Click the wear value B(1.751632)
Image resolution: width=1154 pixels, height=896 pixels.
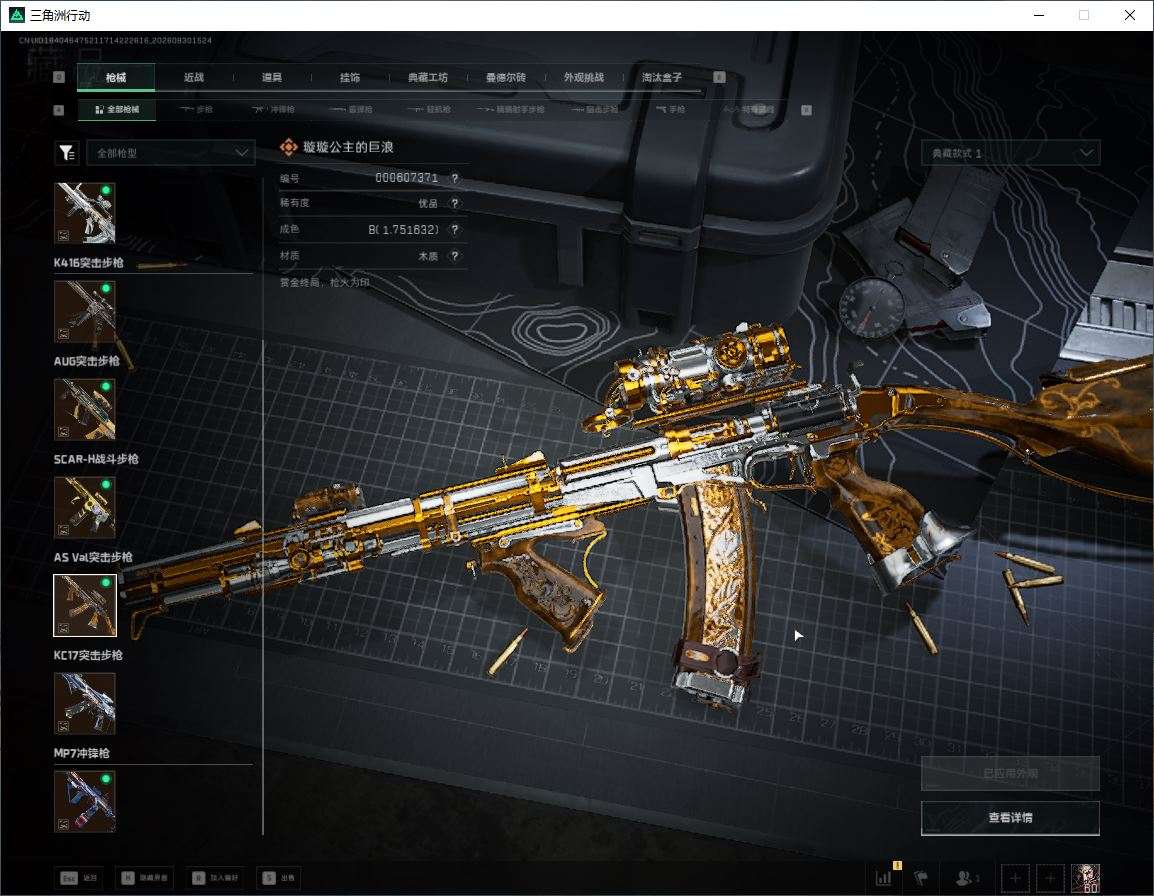coord(403,230)
